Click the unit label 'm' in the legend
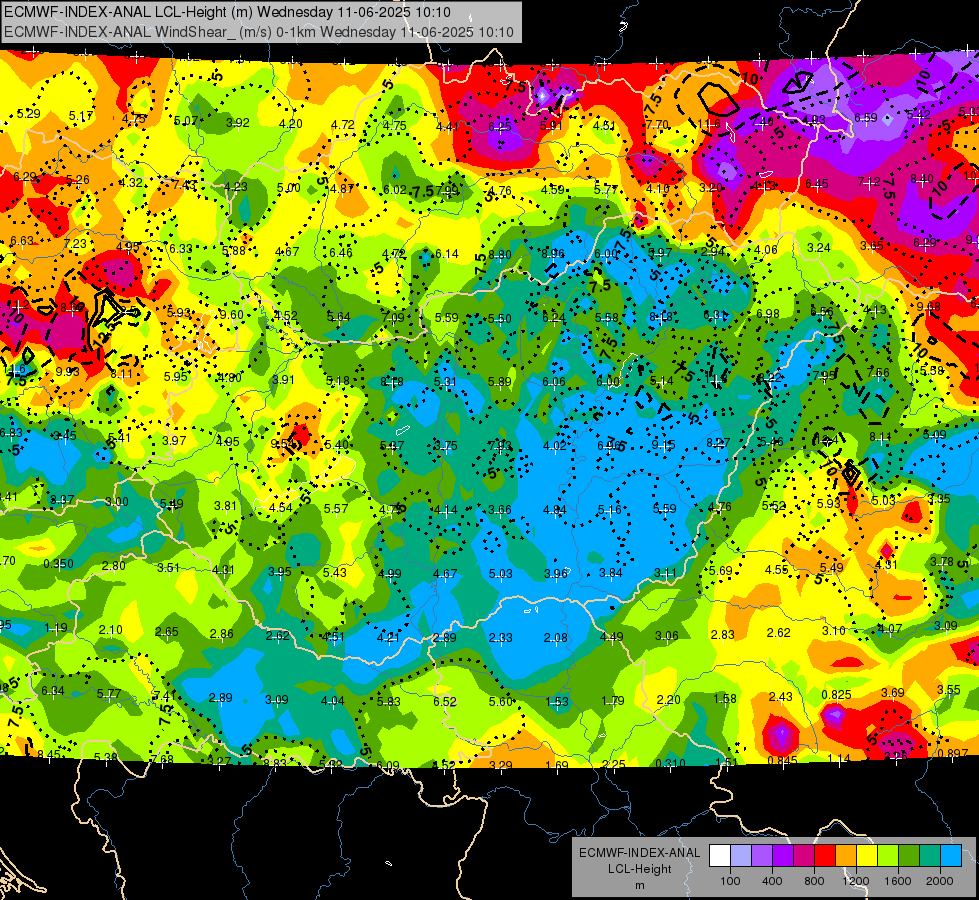The image size is (979, 900). tap(639, 885)
